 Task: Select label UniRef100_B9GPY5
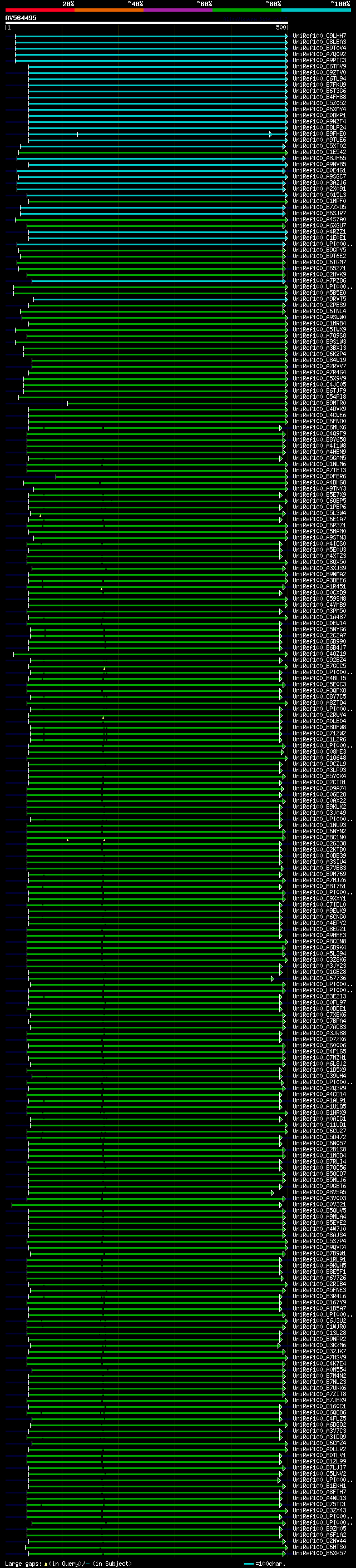point(319,250)
